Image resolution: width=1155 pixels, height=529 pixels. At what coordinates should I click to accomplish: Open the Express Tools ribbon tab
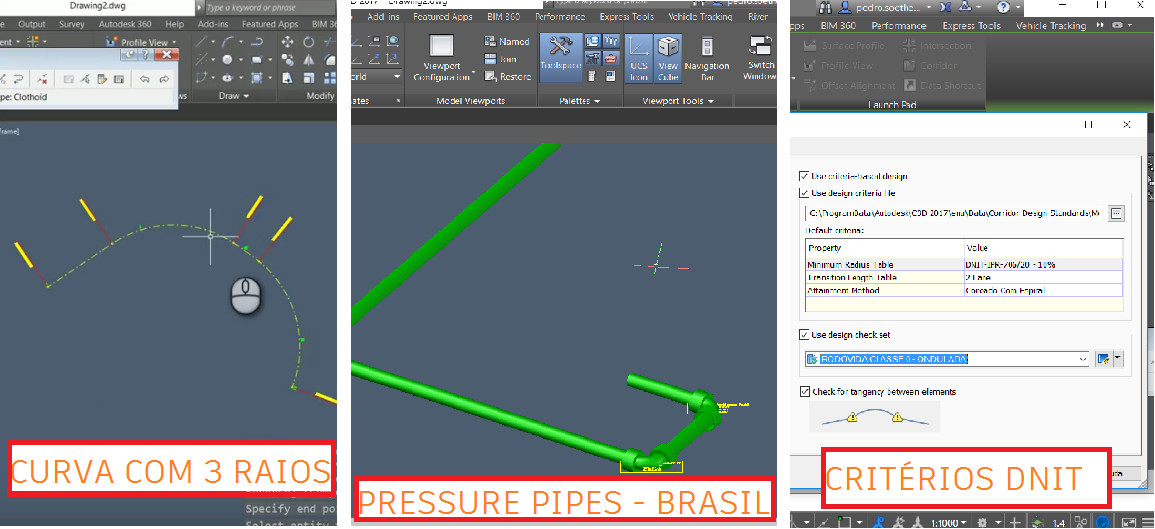click(629, 17)
